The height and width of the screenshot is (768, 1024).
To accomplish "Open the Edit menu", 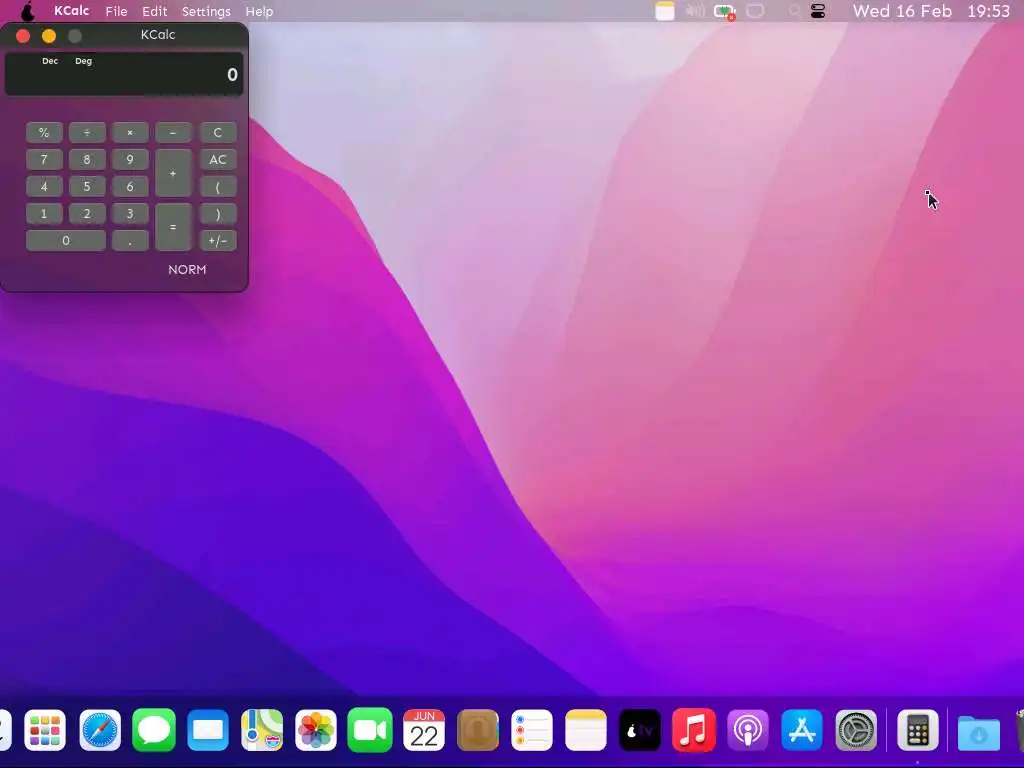I will [x=155, y=11].
